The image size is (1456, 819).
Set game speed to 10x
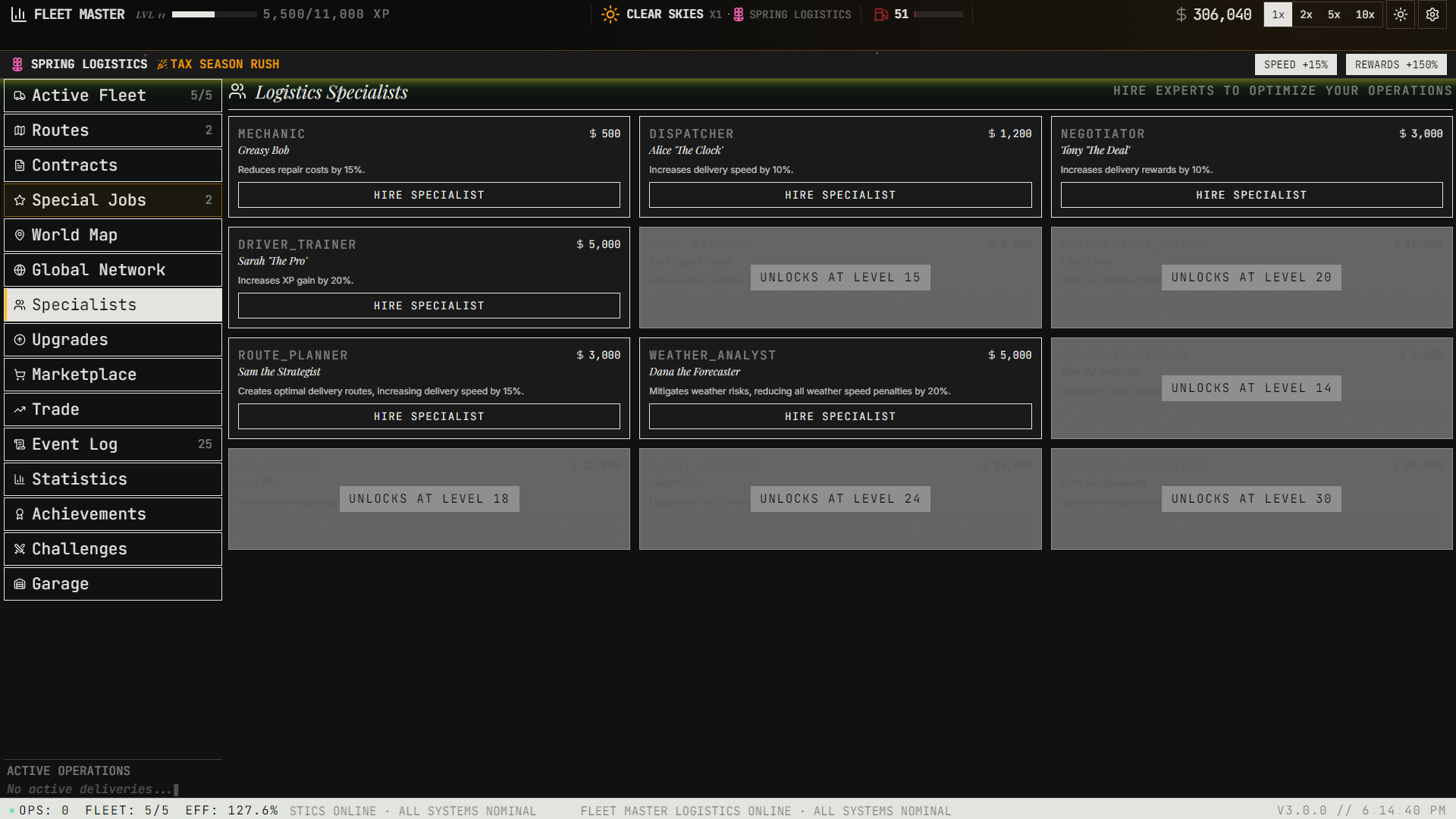[x=1365, y=14]
